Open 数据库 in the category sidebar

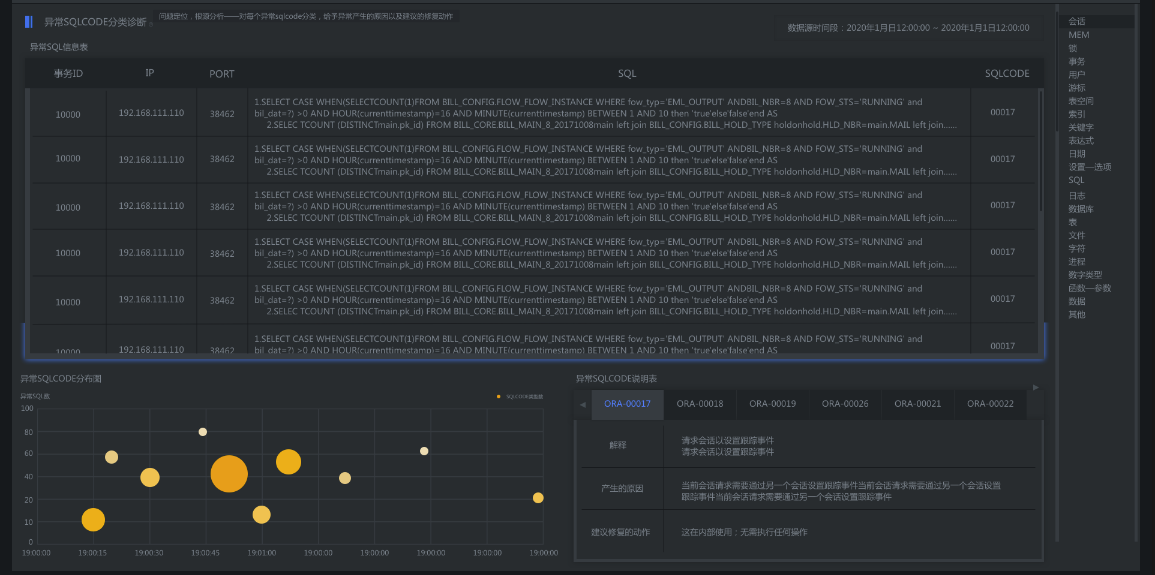[x=1081, y=209]
